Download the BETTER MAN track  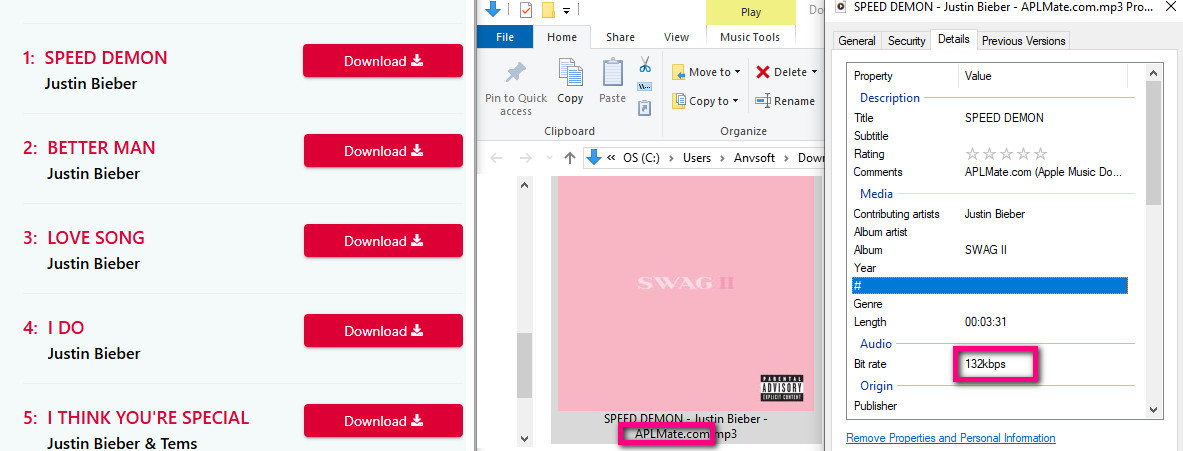click(383, 151)
